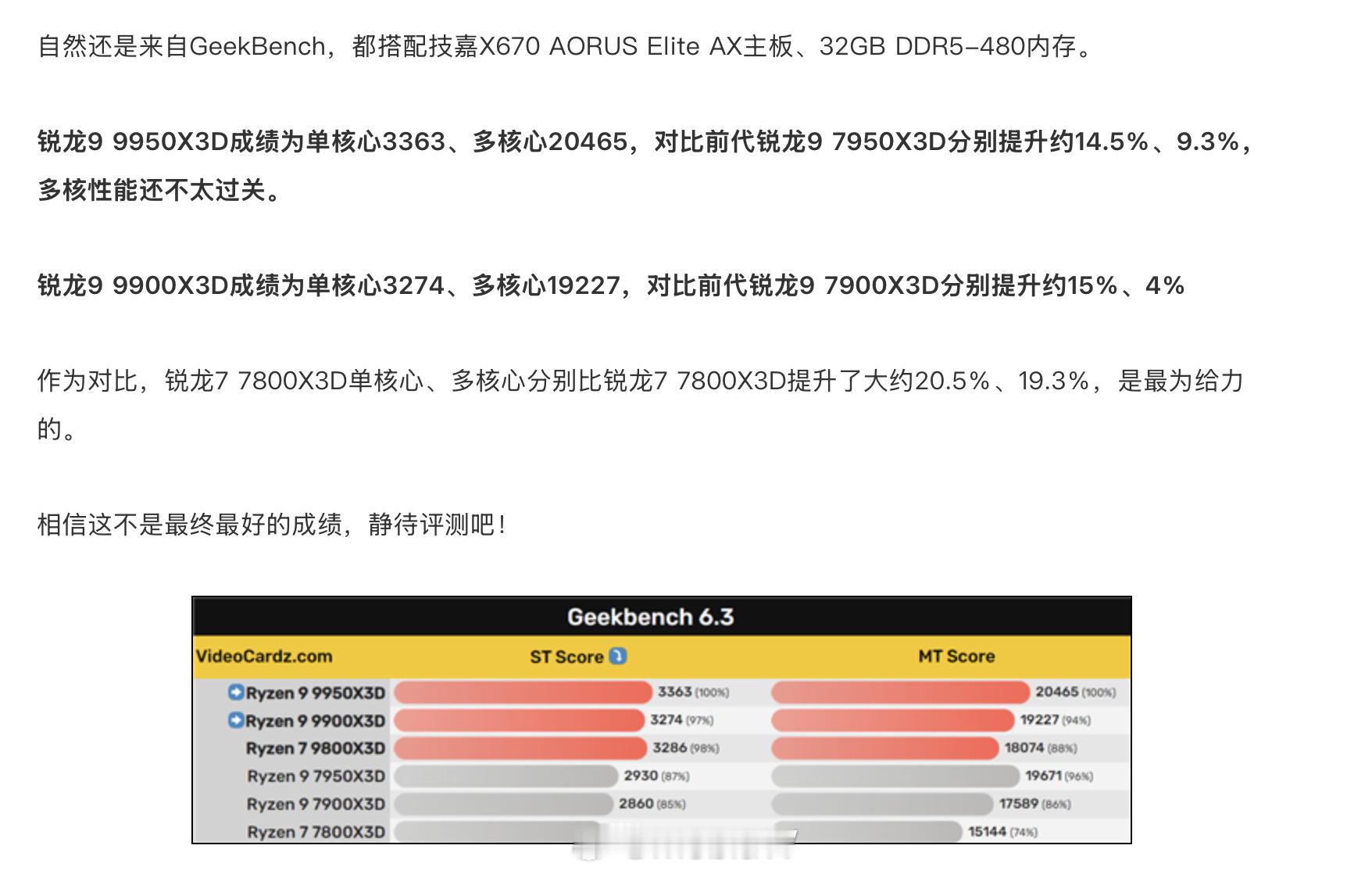Select the MT Score column header
The width and height of the screenshot is (1372, 874).
tap(956, 656)
